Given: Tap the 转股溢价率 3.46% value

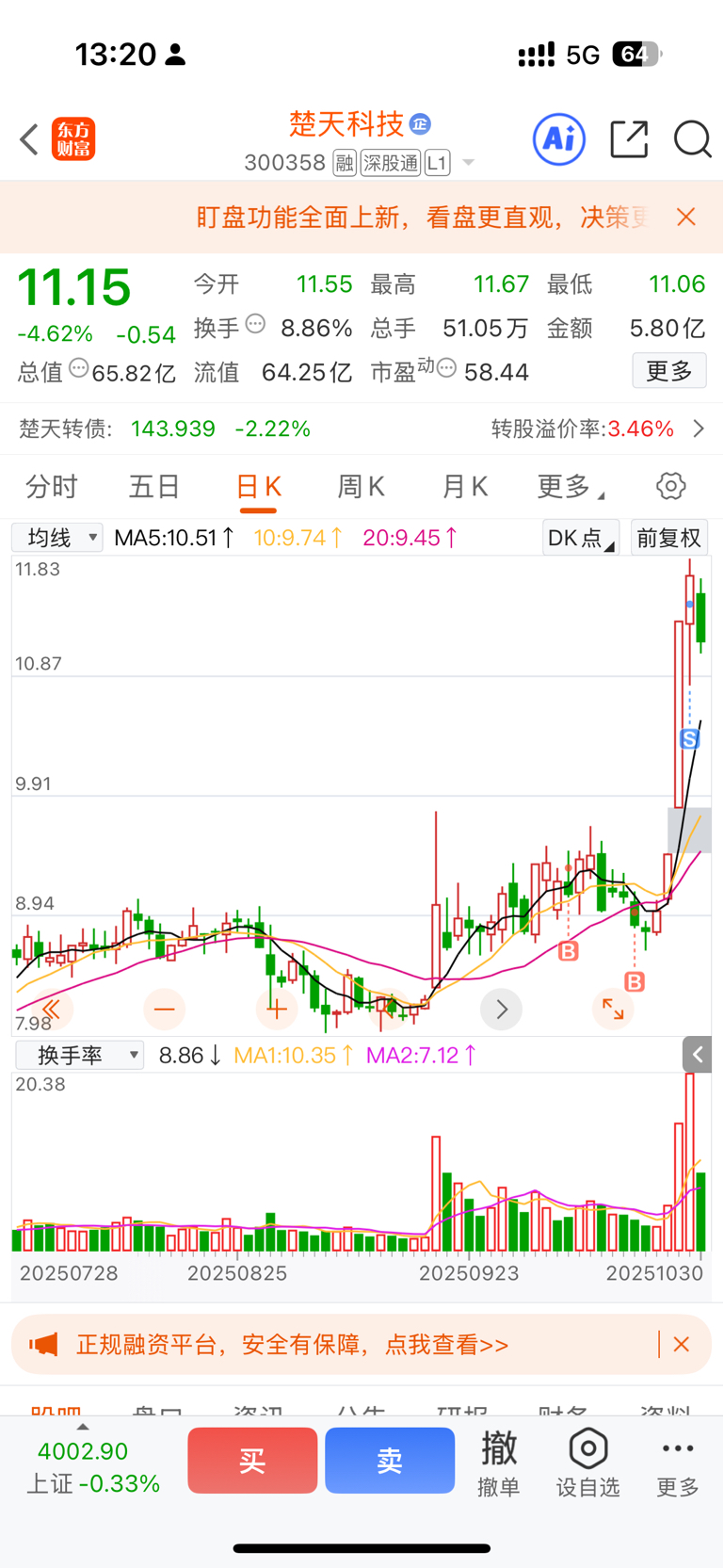Looking at the screenshot, I should pos(640,428).
